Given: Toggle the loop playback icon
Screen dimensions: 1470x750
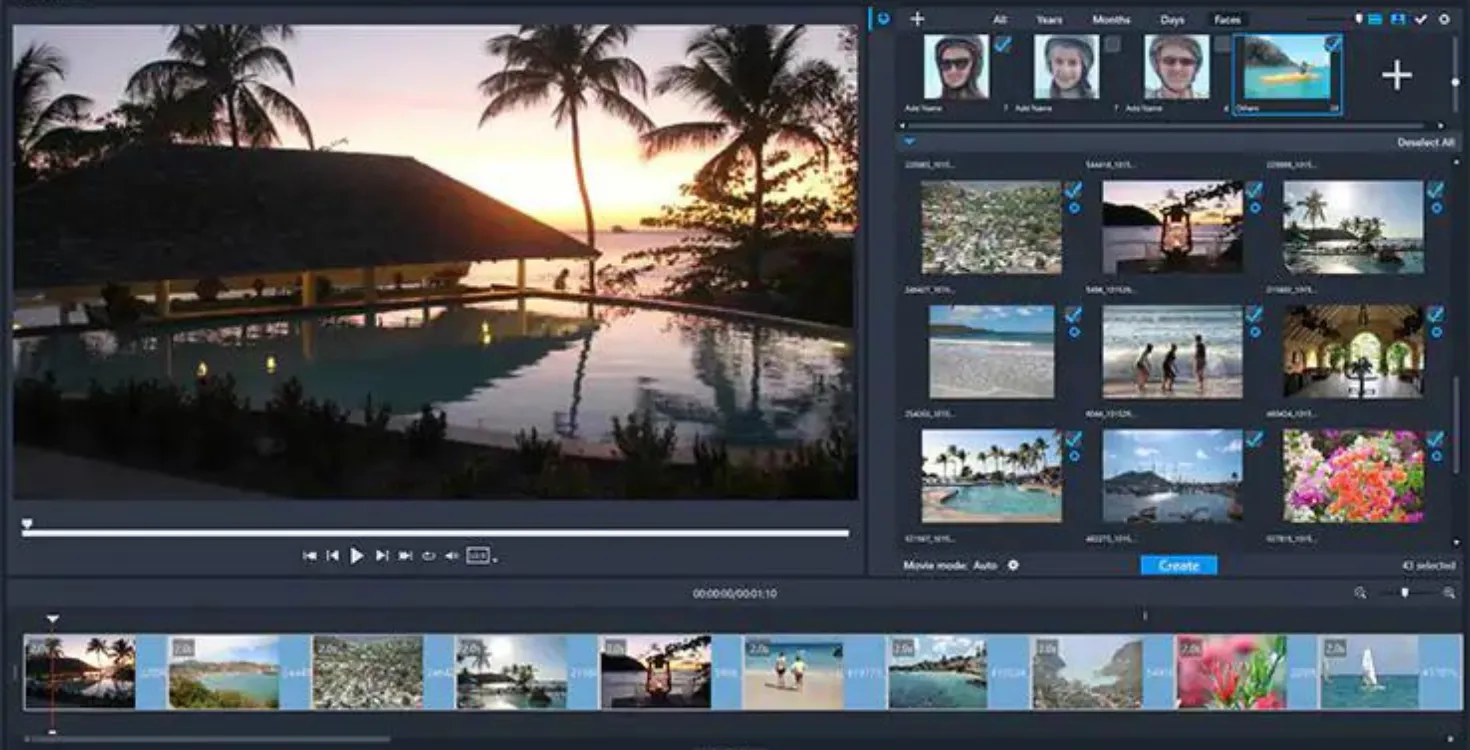Looking at the screenshot, I should pos(428,556).
